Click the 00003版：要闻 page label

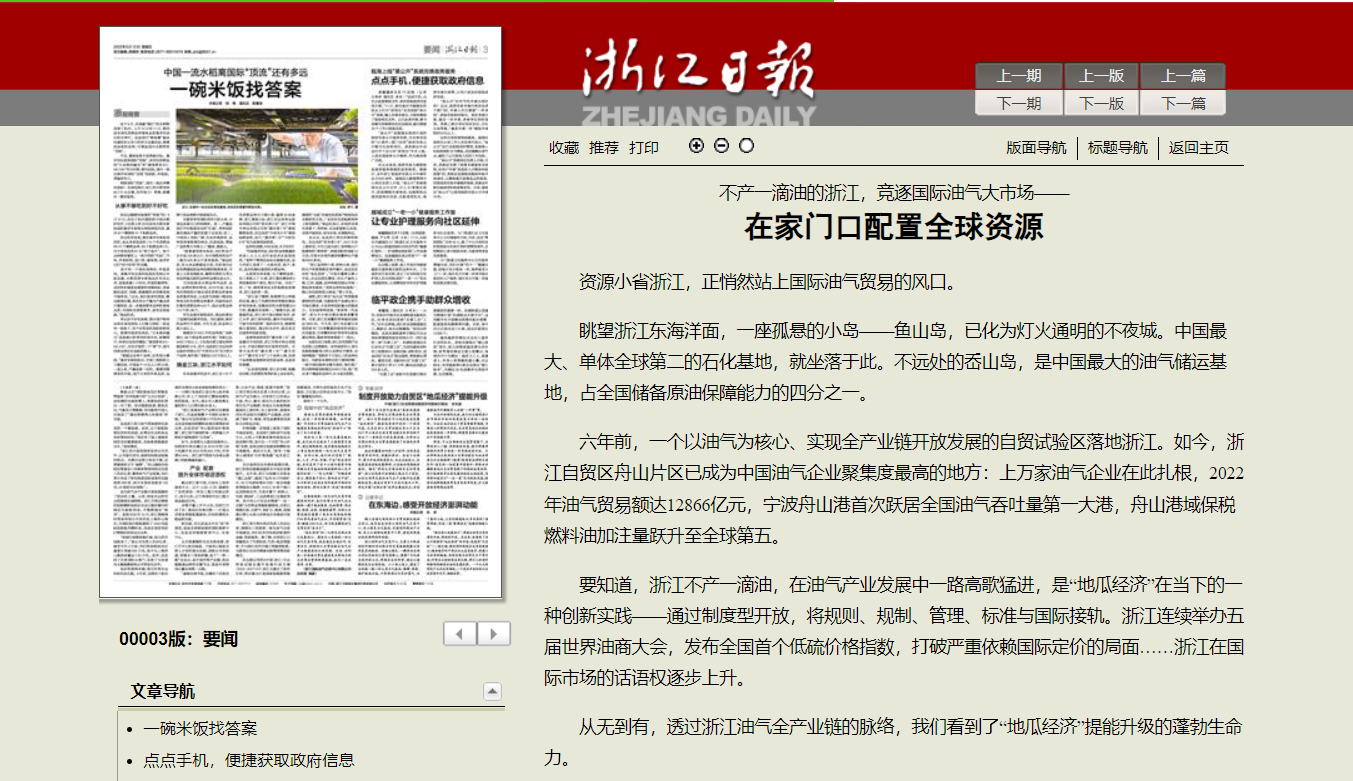click(x=178, y=639)
